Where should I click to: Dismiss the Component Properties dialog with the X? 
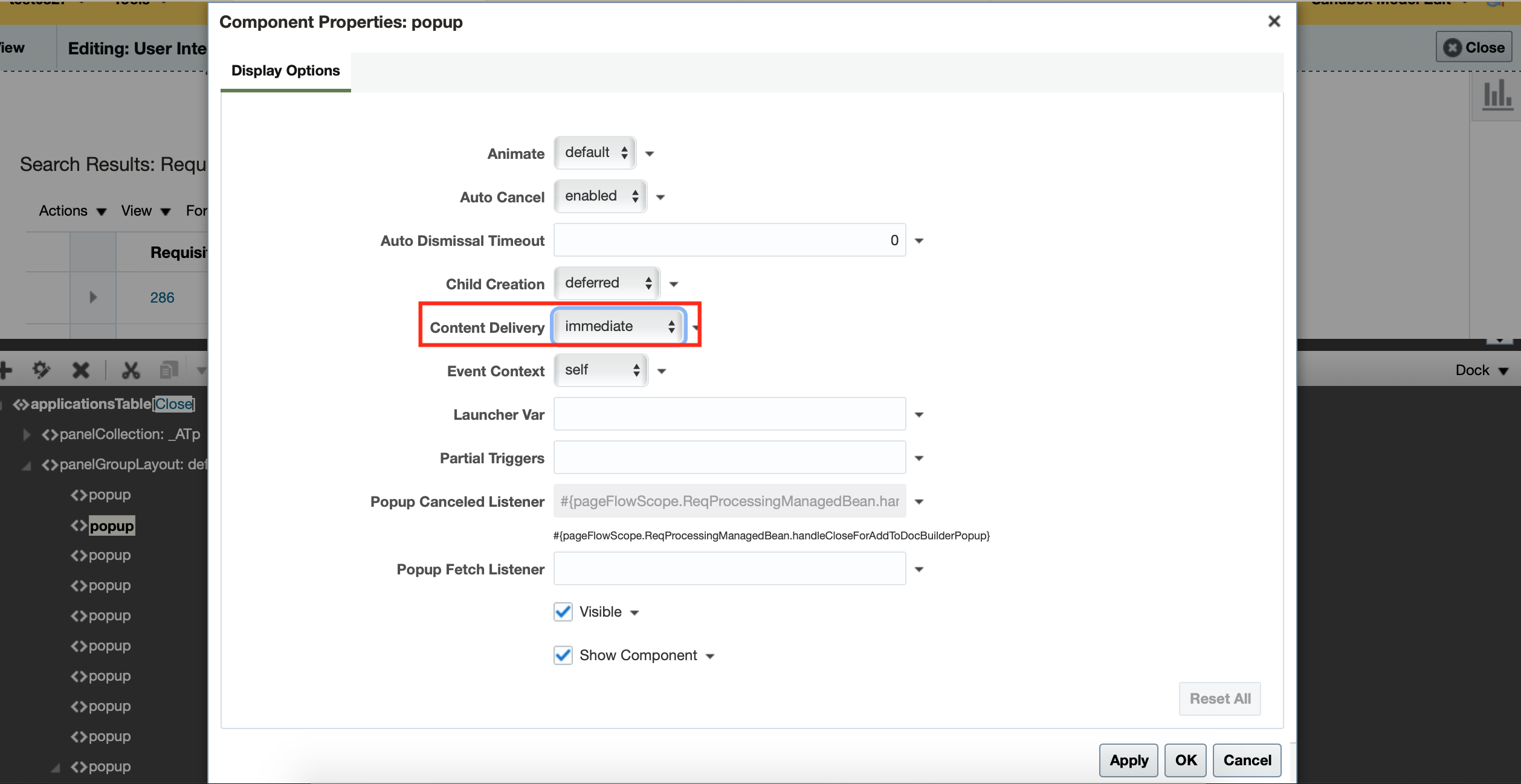tap(1274, 21)
